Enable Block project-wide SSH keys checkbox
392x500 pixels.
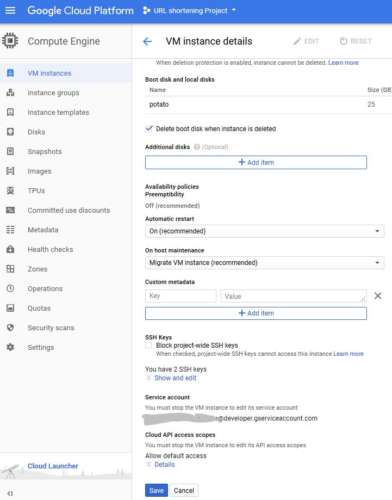coord(149,345)
